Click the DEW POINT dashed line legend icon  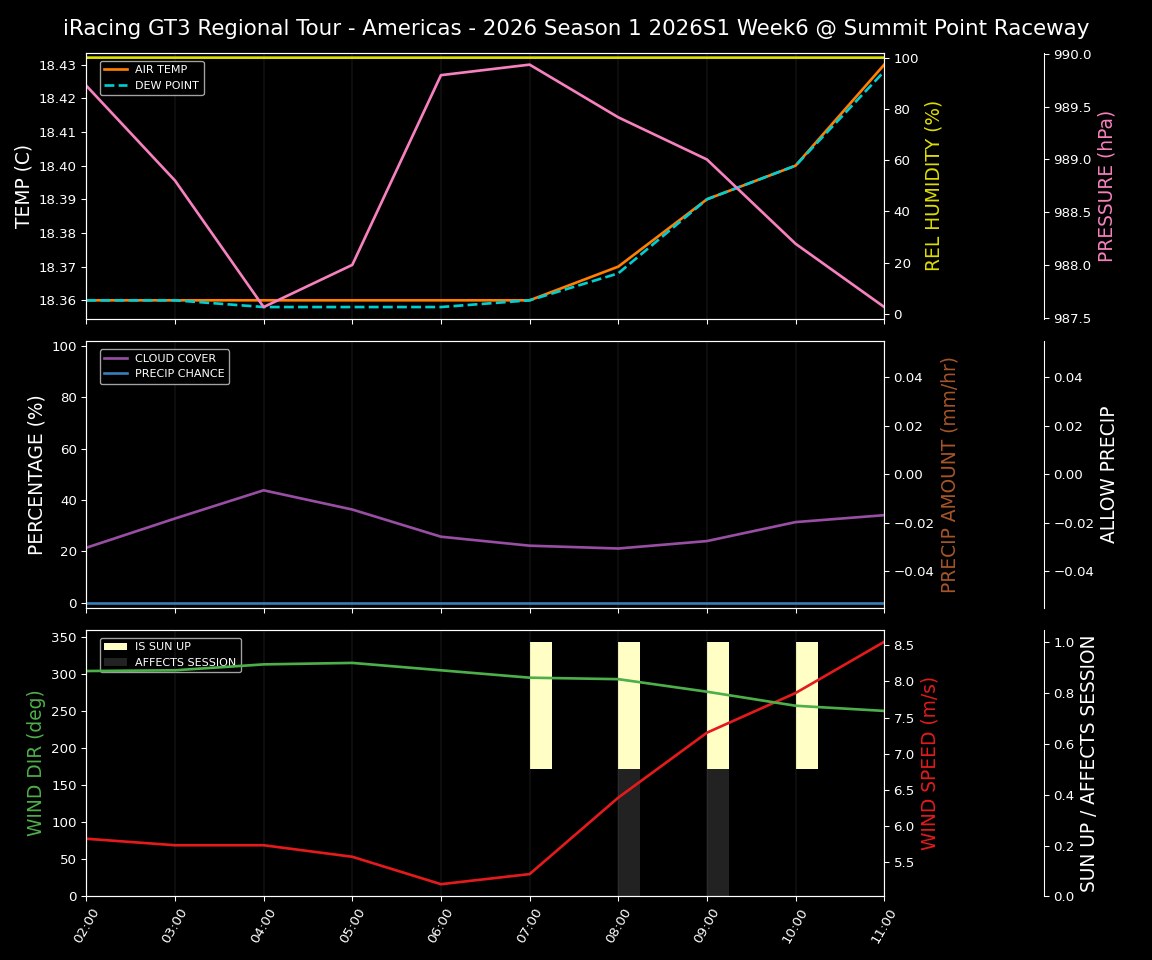click(x=117, y=84)
